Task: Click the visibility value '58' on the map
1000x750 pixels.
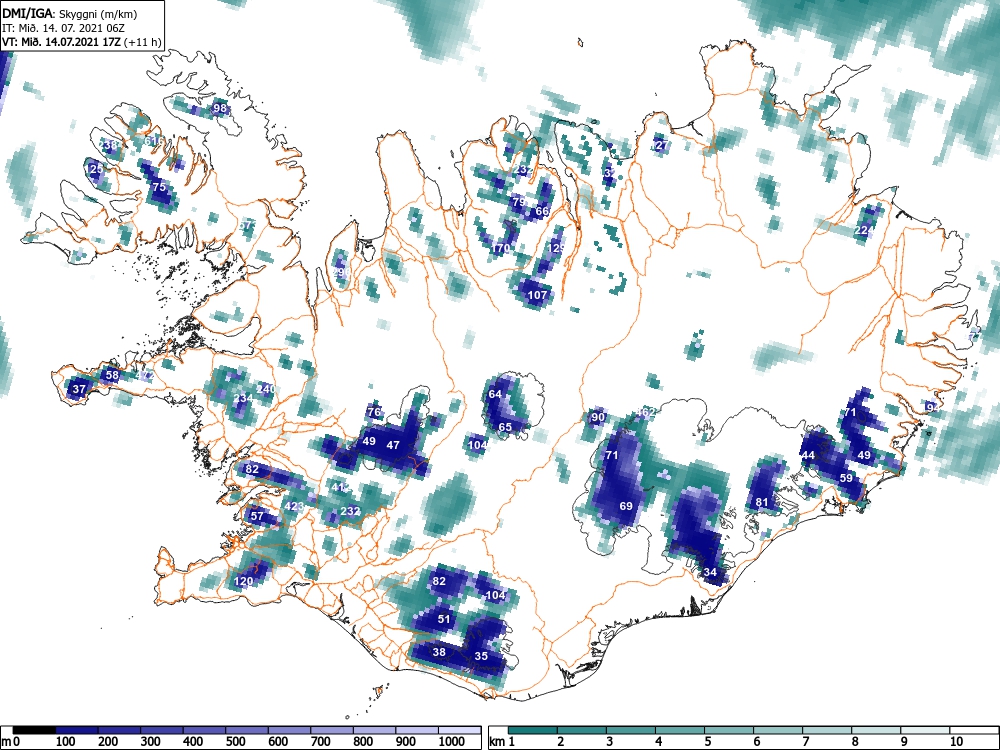Action: coord(112,375)
